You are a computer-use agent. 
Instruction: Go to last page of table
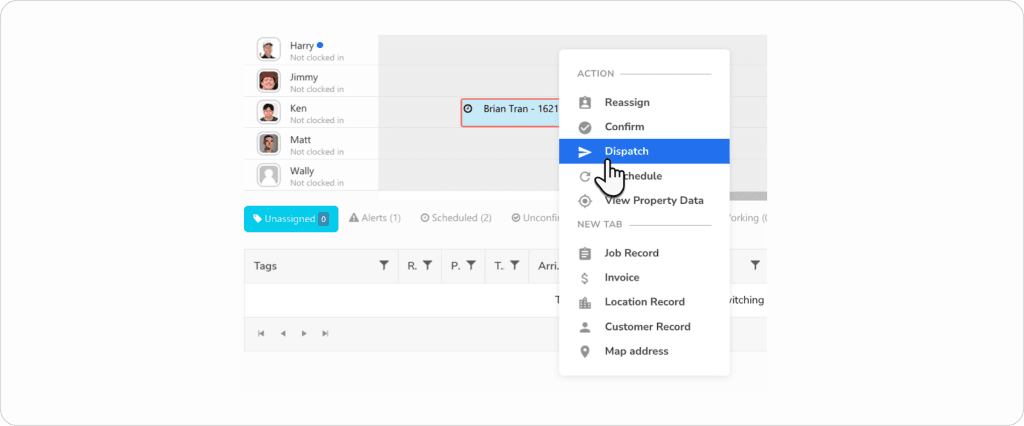[x=325, y=334]
